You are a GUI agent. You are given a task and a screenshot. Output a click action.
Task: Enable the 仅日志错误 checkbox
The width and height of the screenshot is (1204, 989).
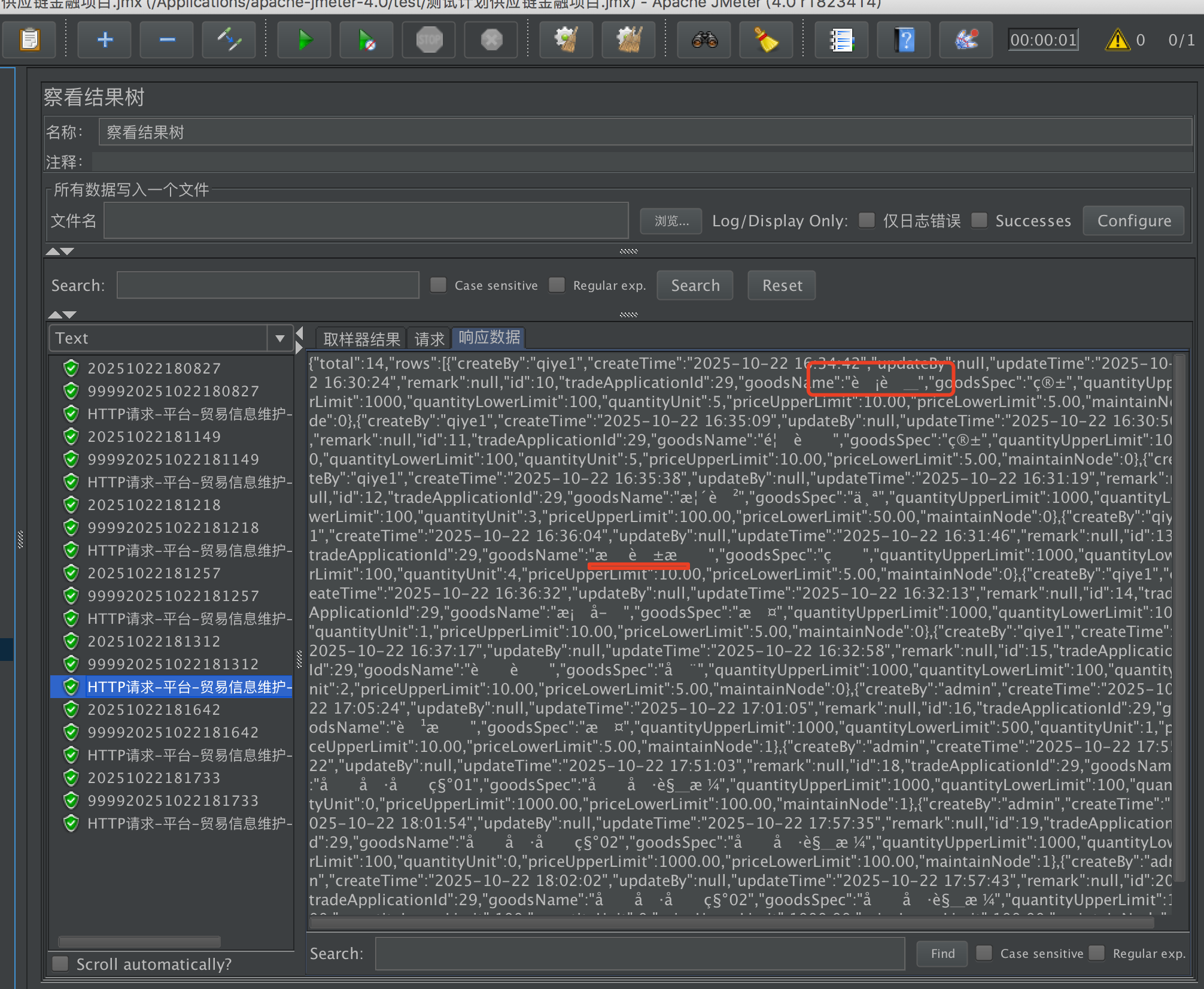click(866, 220)
